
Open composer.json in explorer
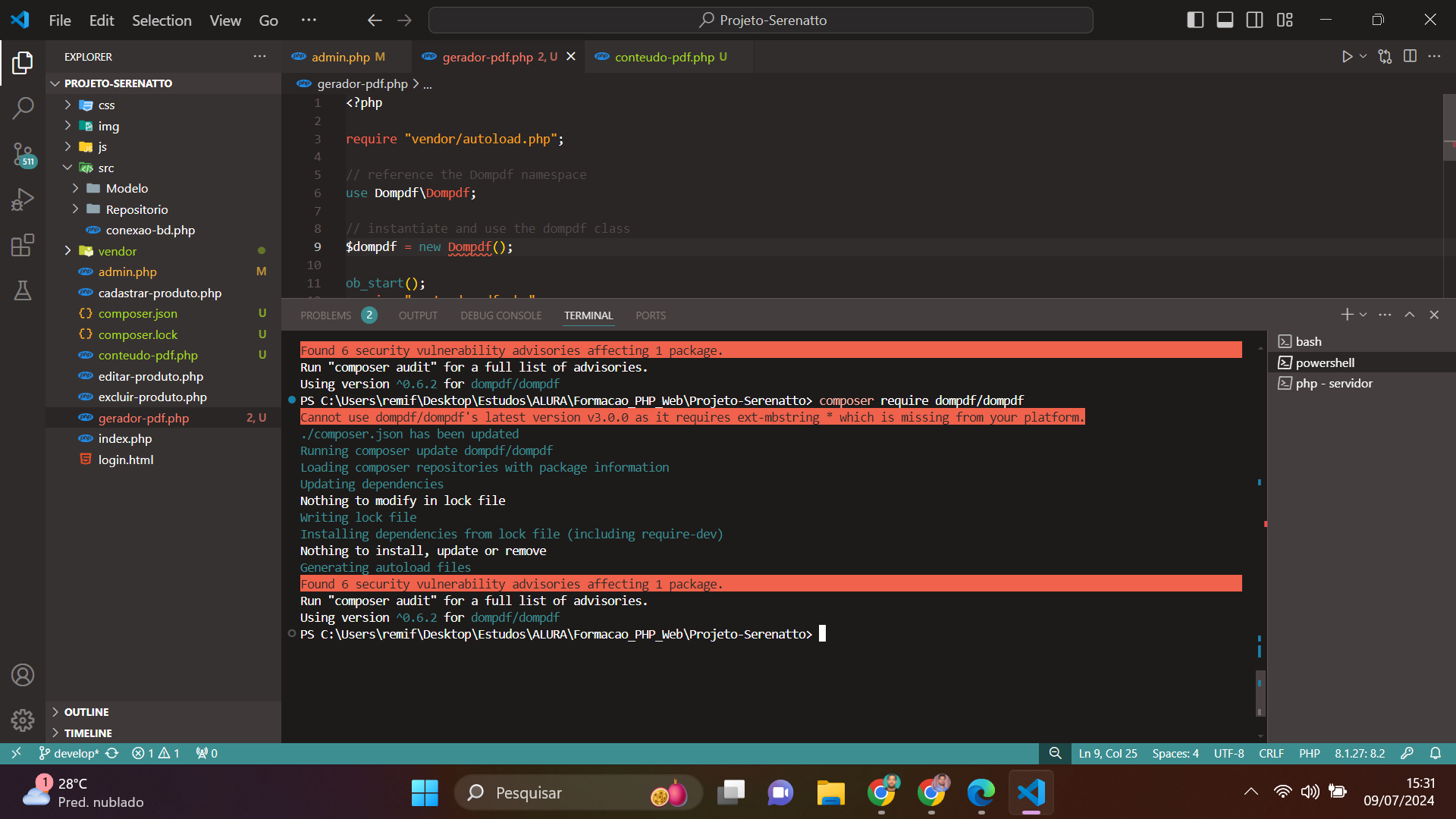click(x=163, y=313)
